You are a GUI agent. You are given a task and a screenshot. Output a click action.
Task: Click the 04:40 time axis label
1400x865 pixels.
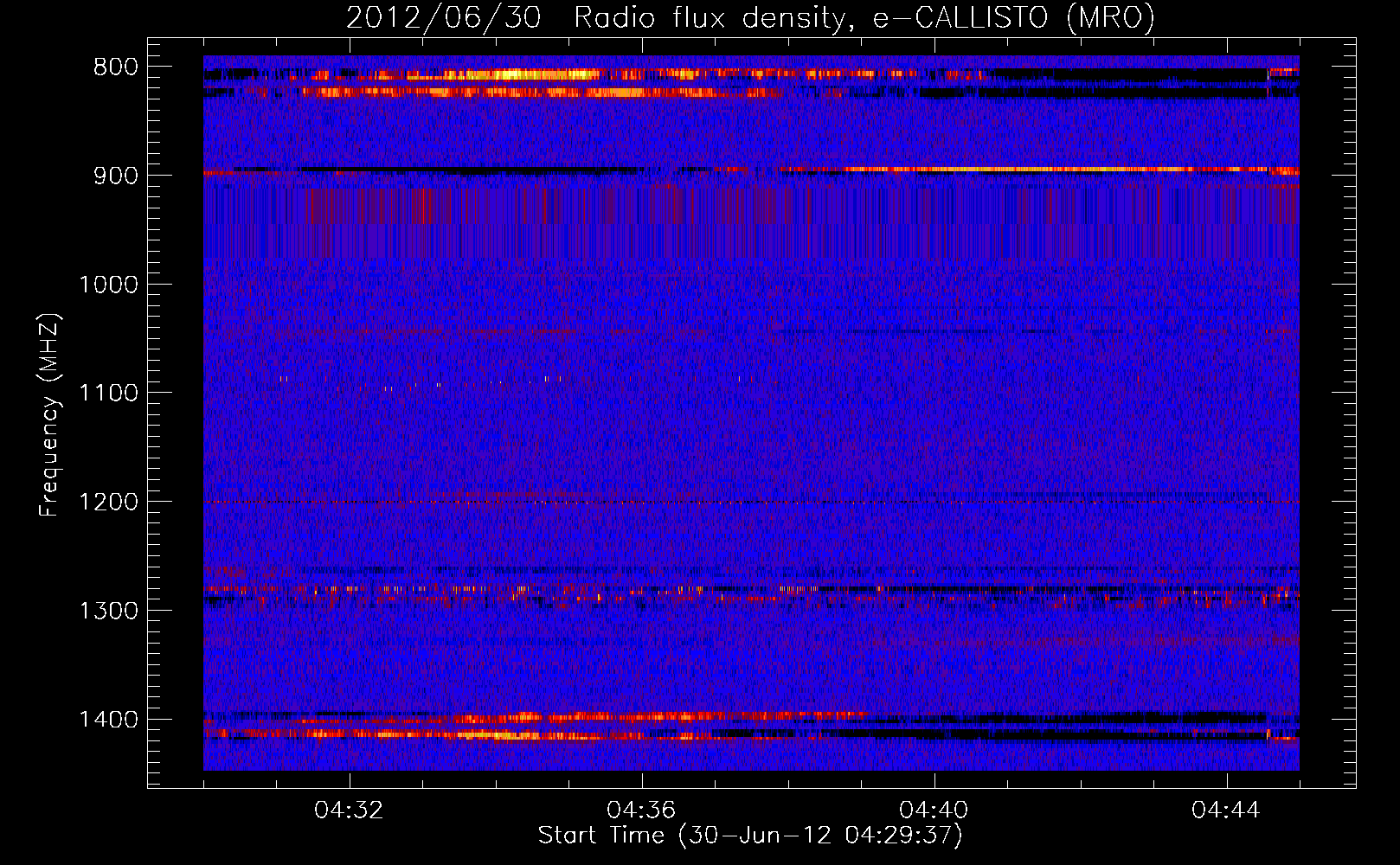coord(934,811)
